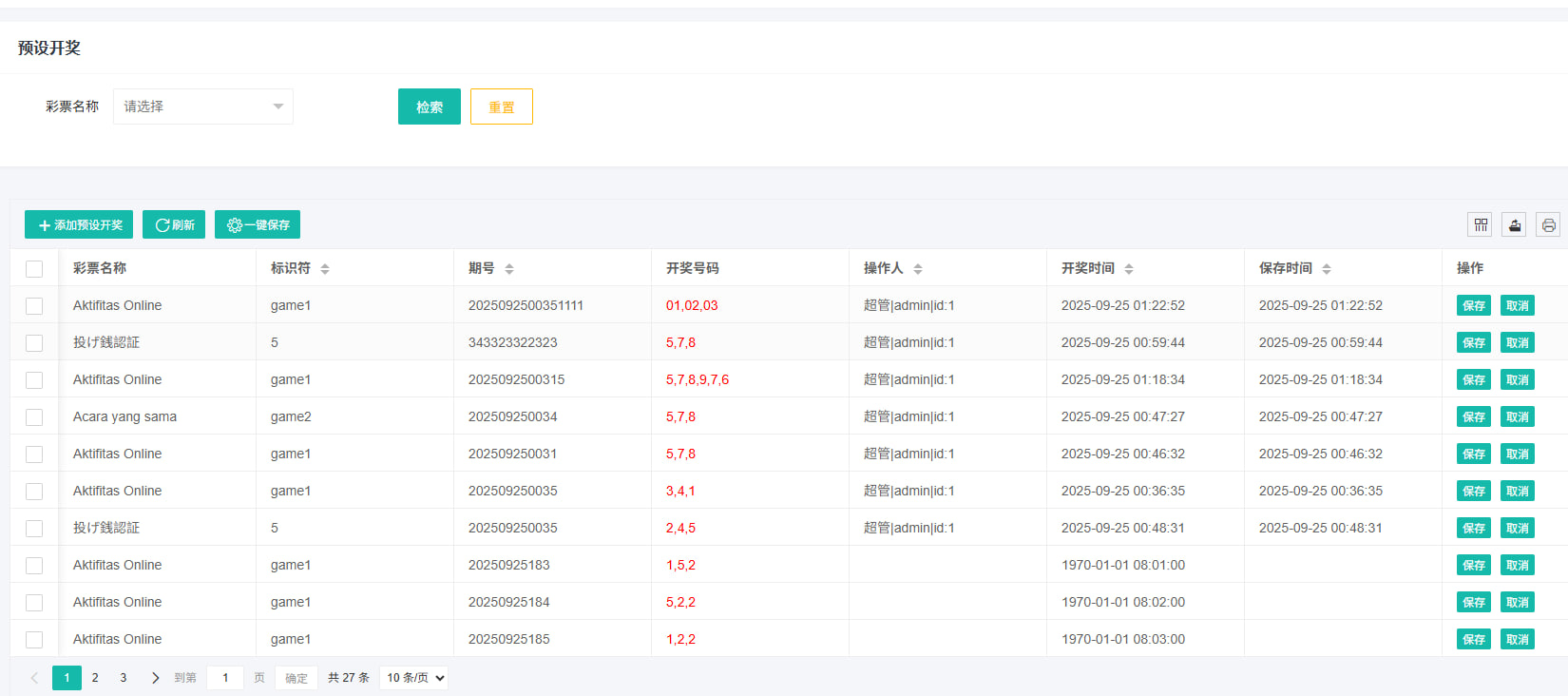Go to page 3
1568x696 pixels.
(124, 678)
